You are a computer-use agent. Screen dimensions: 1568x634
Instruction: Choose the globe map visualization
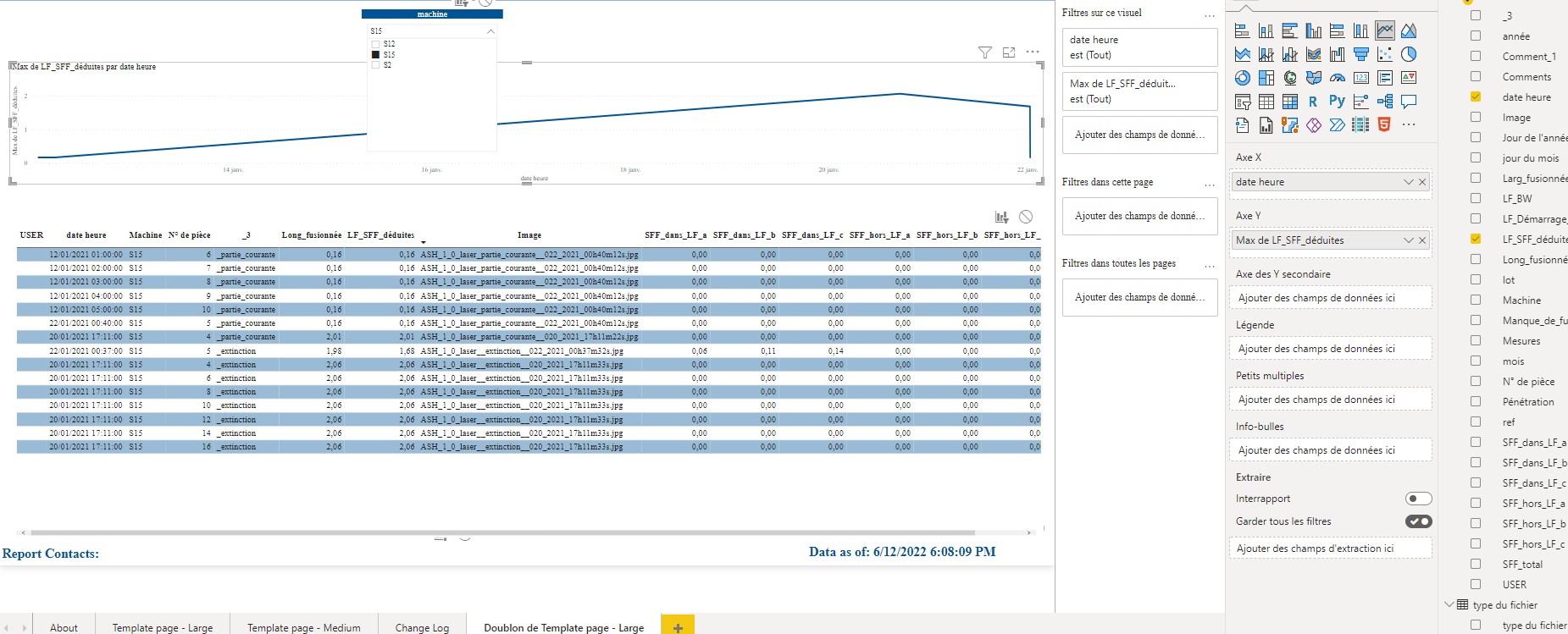(x=1290, y=78)
